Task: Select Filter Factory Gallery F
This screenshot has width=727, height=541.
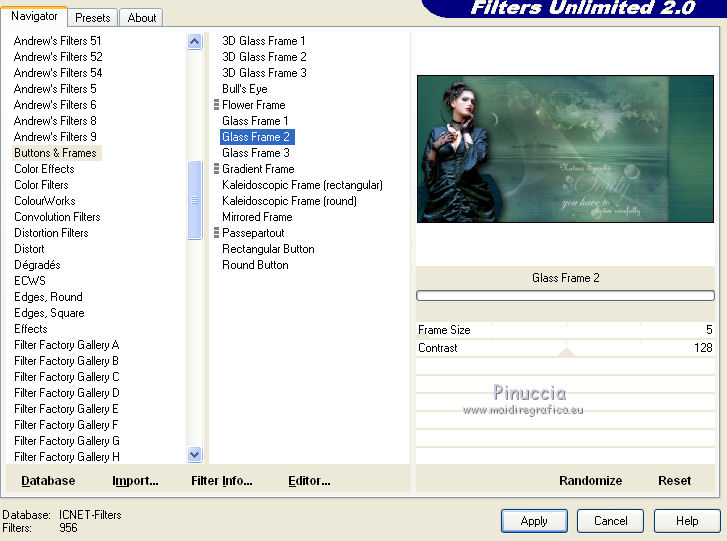Action: [66, 425]
